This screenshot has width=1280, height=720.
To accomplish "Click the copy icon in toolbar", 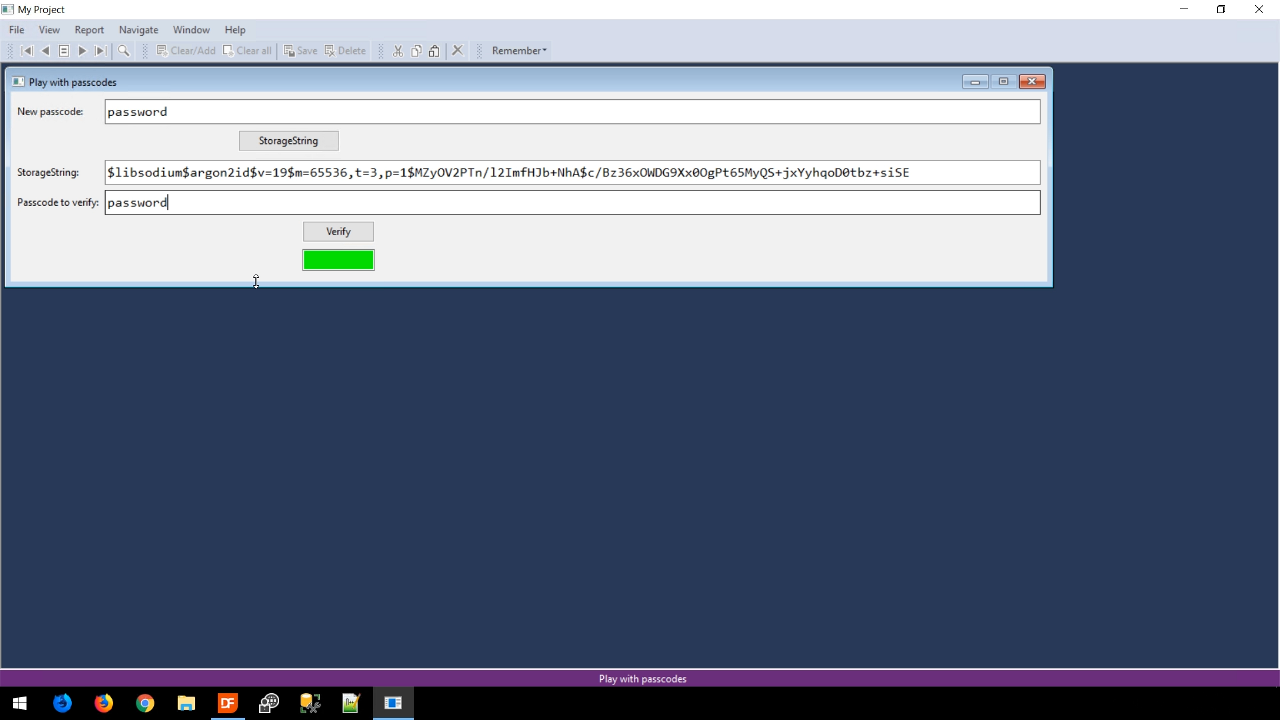I will (x=416, y=51).
